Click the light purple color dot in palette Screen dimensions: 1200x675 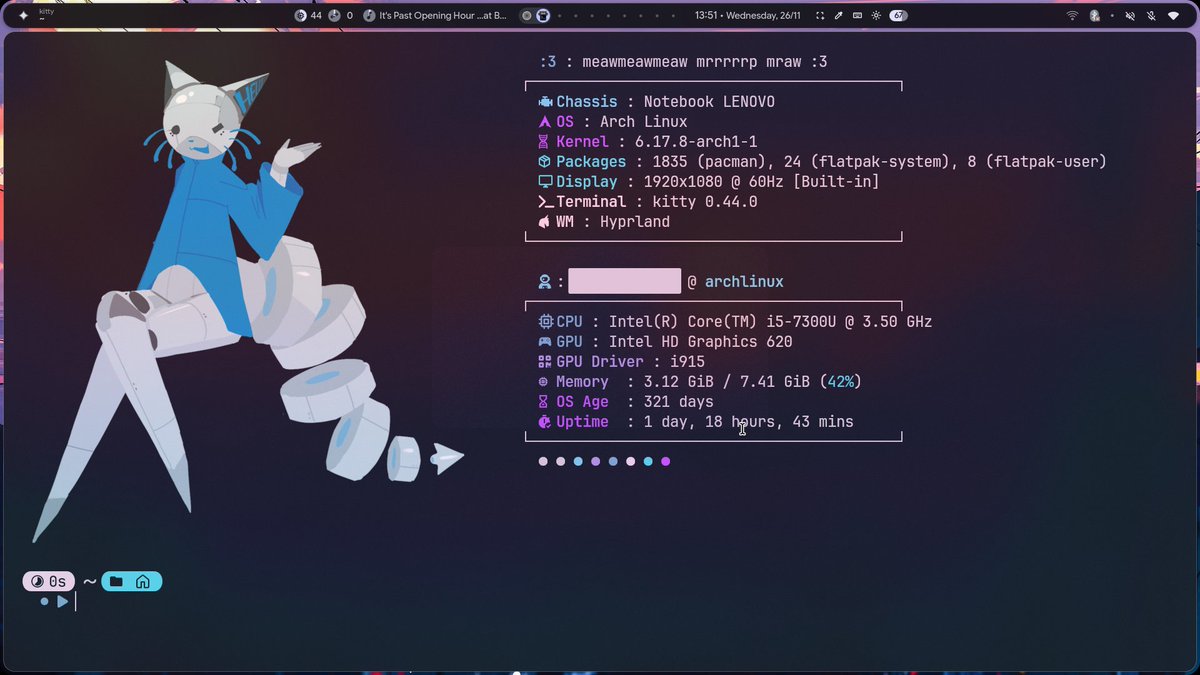coord(596,462)
